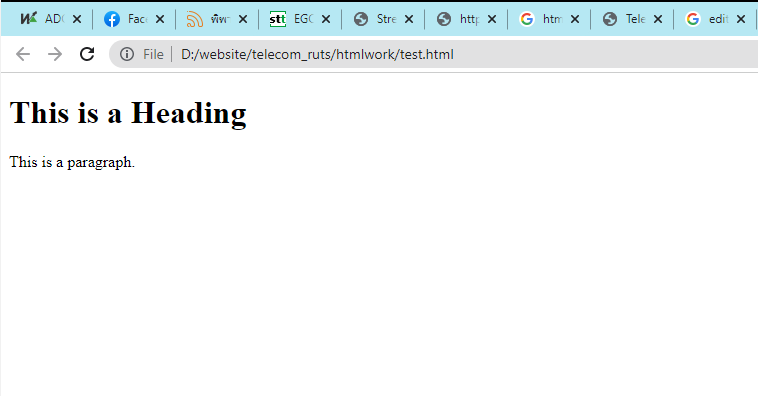Go forward with the forward arrow
This screenshot has height=396, width=758.
click(55, 54)
